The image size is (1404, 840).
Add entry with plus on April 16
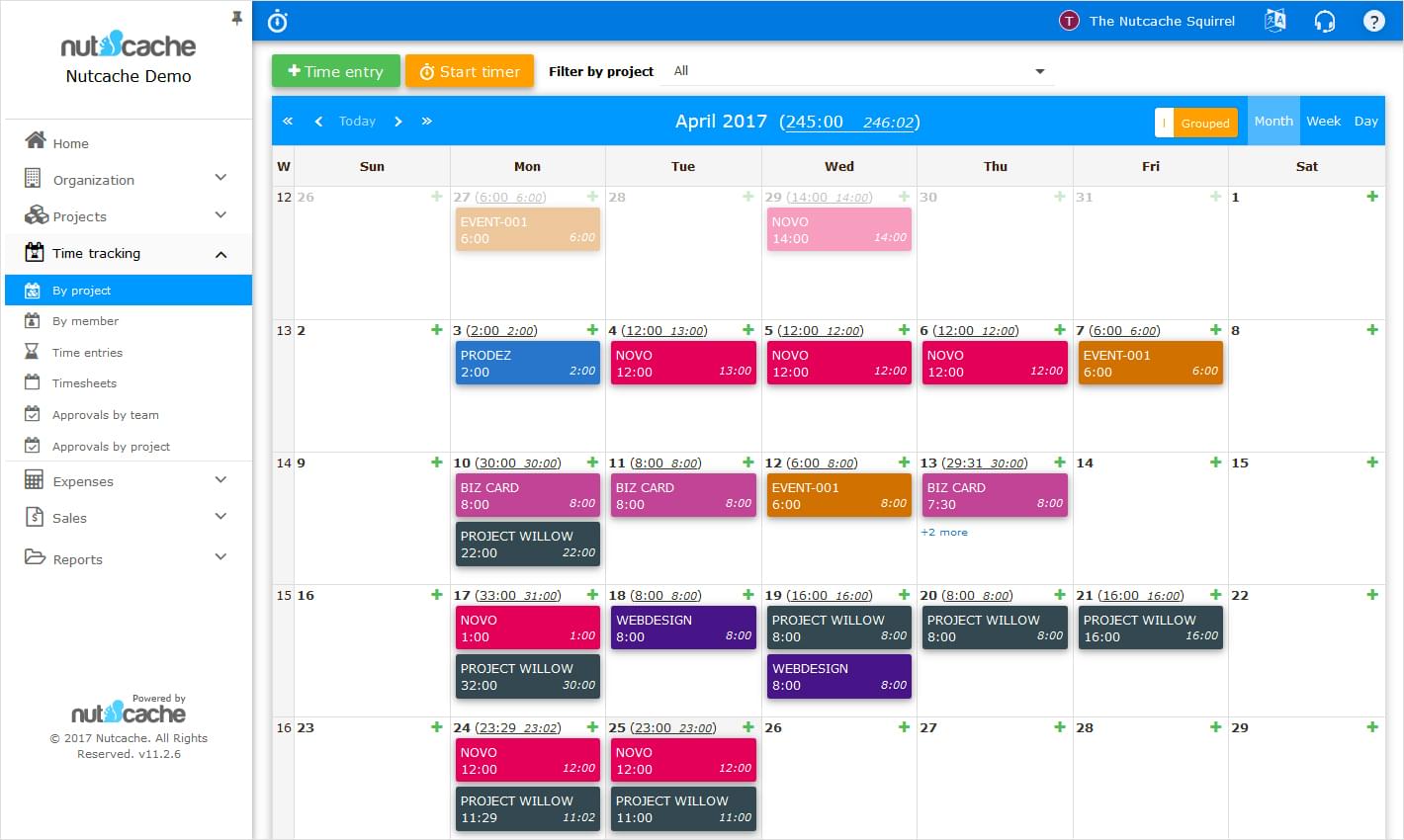(x=437, y=595)
